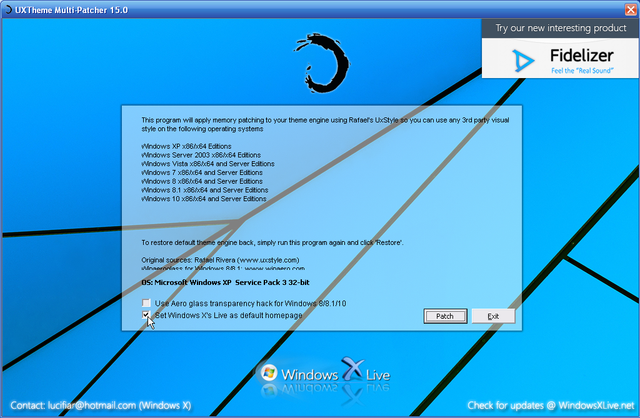
Task: Click the Fidelizer play triangle logo
Action: 523,61
